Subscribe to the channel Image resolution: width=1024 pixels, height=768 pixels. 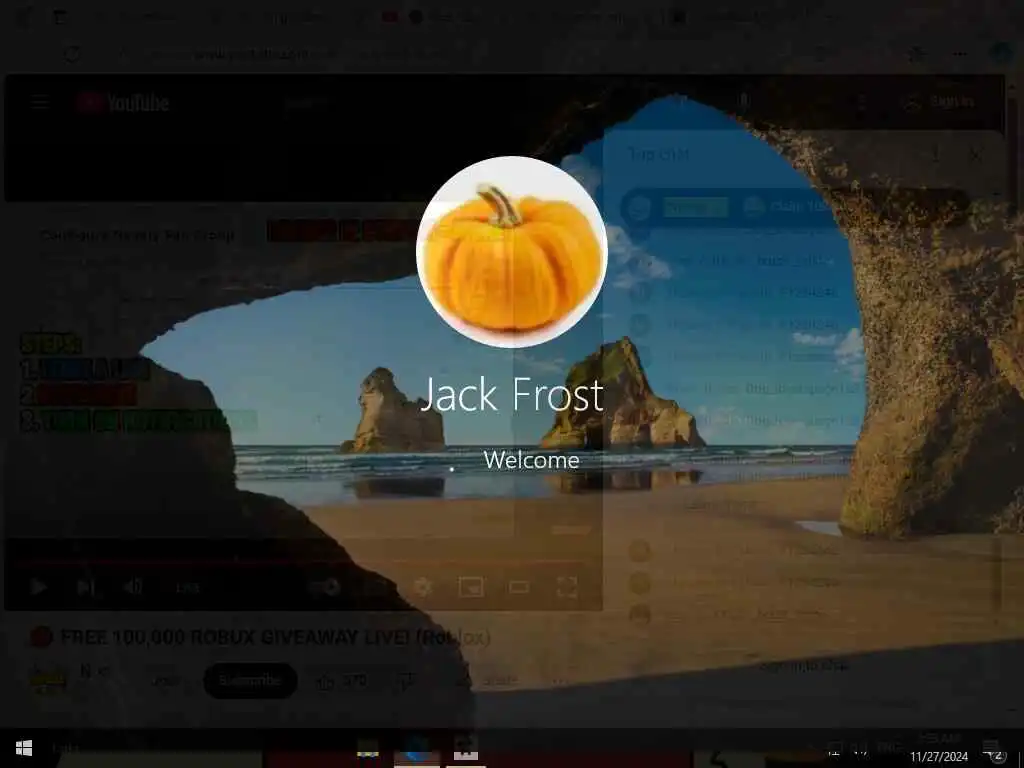click(x=250, y=680)
